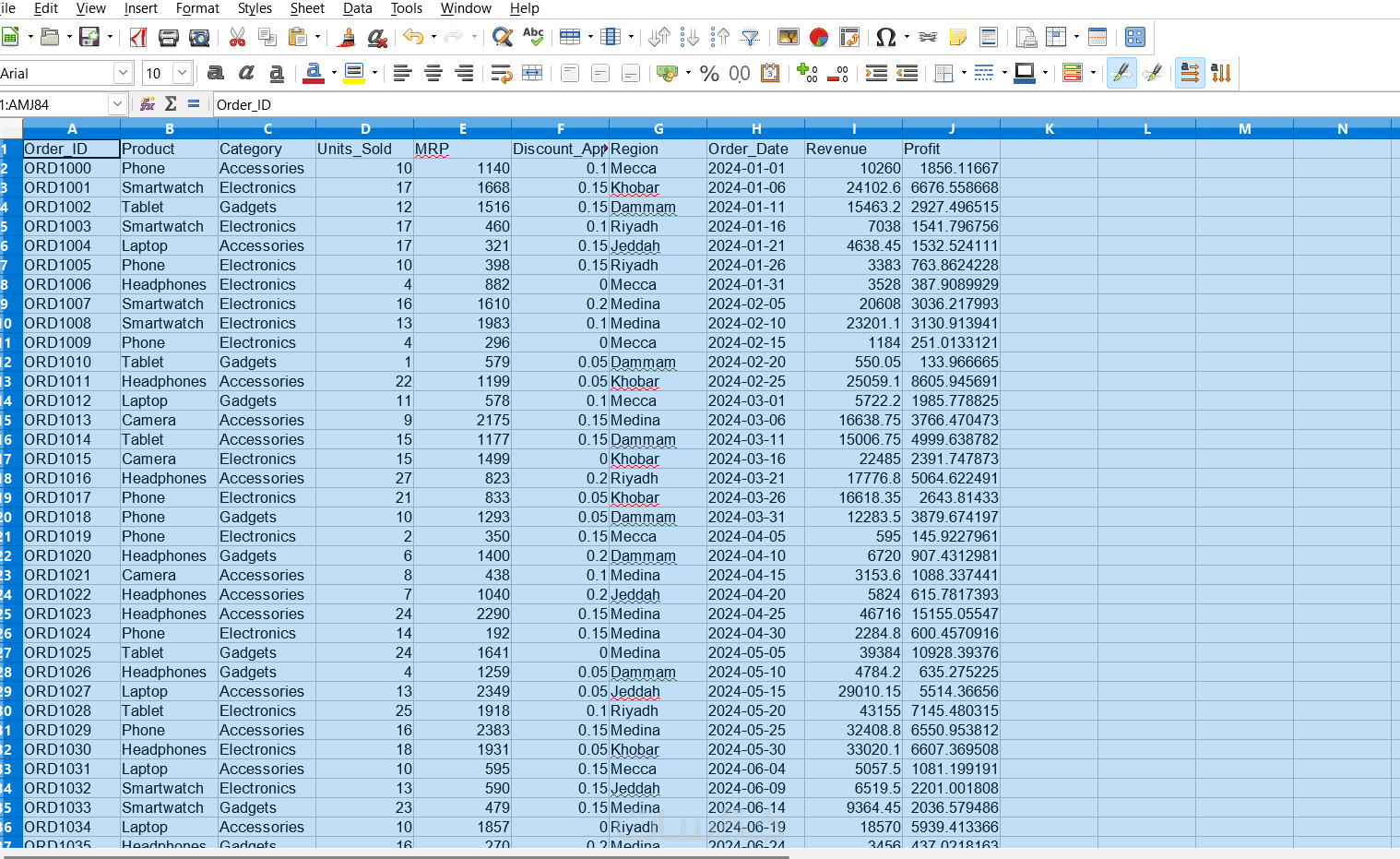Insert a chart
This screenshot has width=1400, height=859.
(819, 37)
